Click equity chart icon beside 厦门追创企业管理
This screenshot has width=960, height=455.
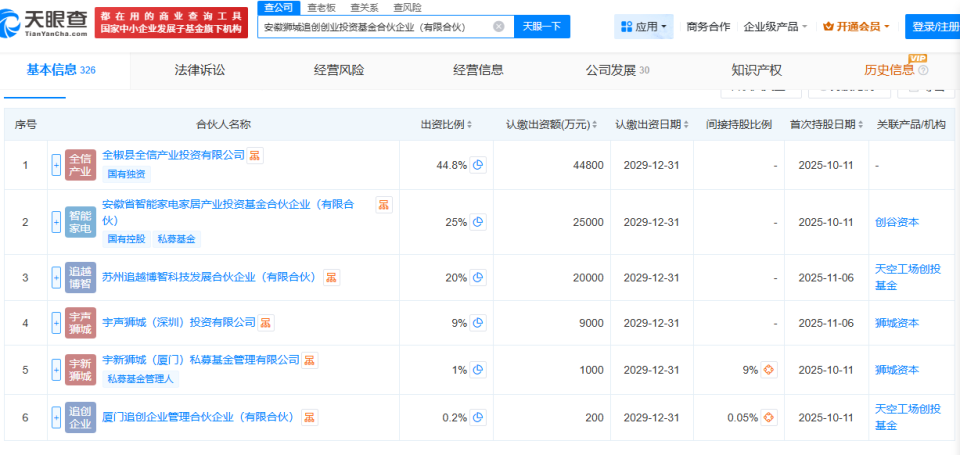coord(310,418)
